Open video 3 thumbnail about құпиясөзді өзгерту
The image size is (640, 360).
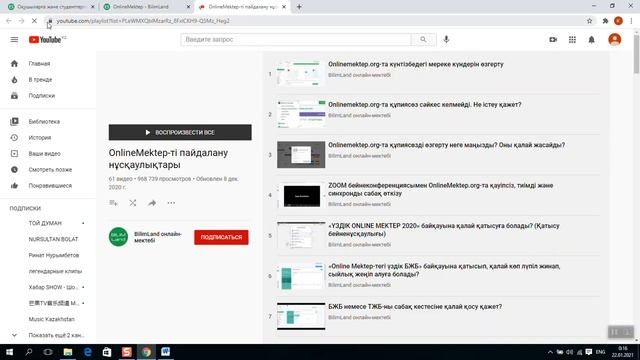[301, 155]
